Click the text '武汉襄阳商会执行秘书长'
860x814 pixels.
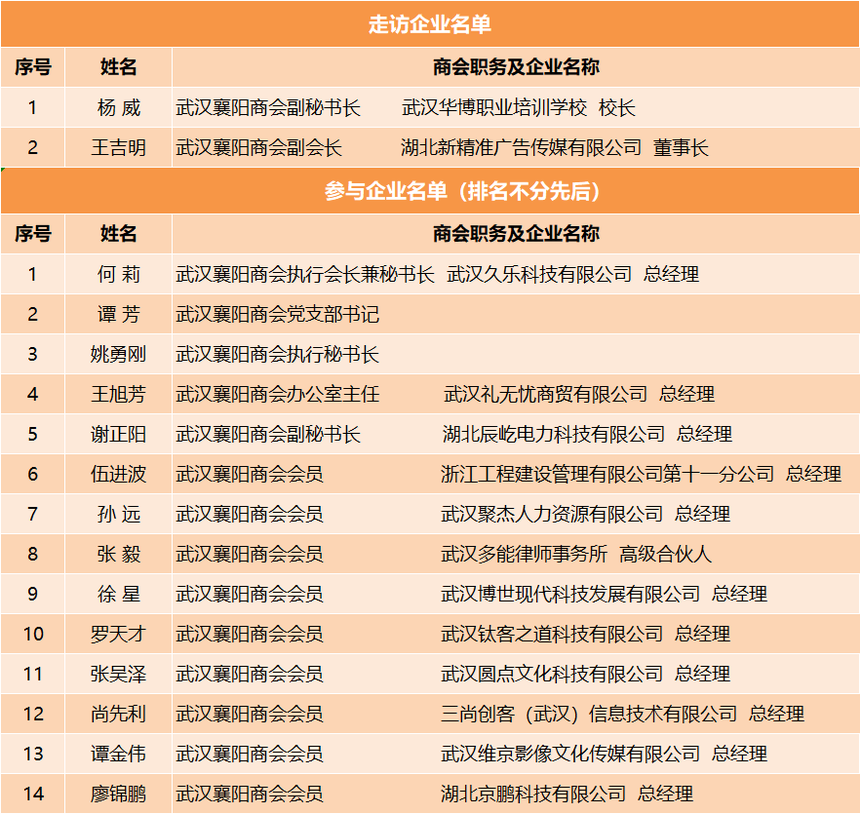click(278, 354)
